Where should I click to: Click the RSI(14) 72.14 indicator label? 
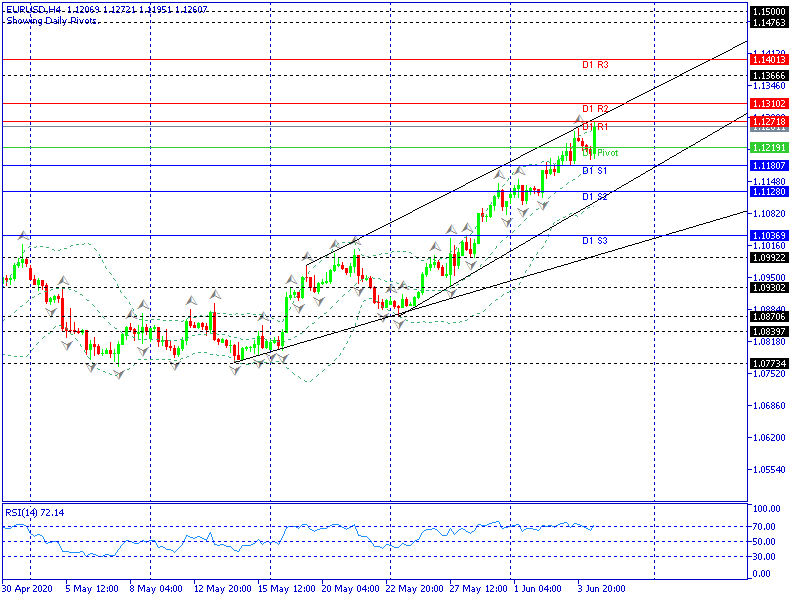coord(35,512)
